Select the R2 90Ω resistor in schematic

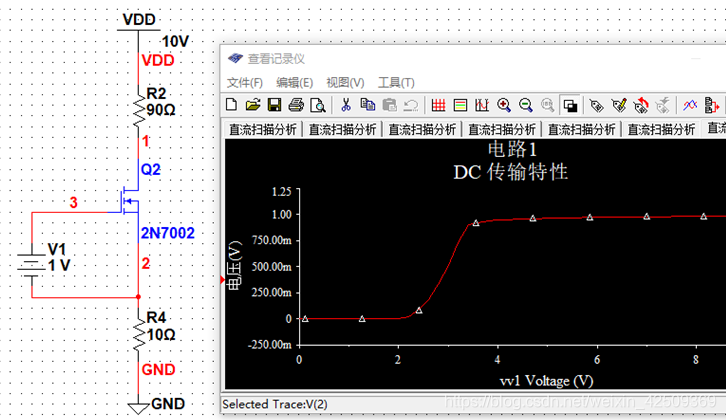point(139,110)
